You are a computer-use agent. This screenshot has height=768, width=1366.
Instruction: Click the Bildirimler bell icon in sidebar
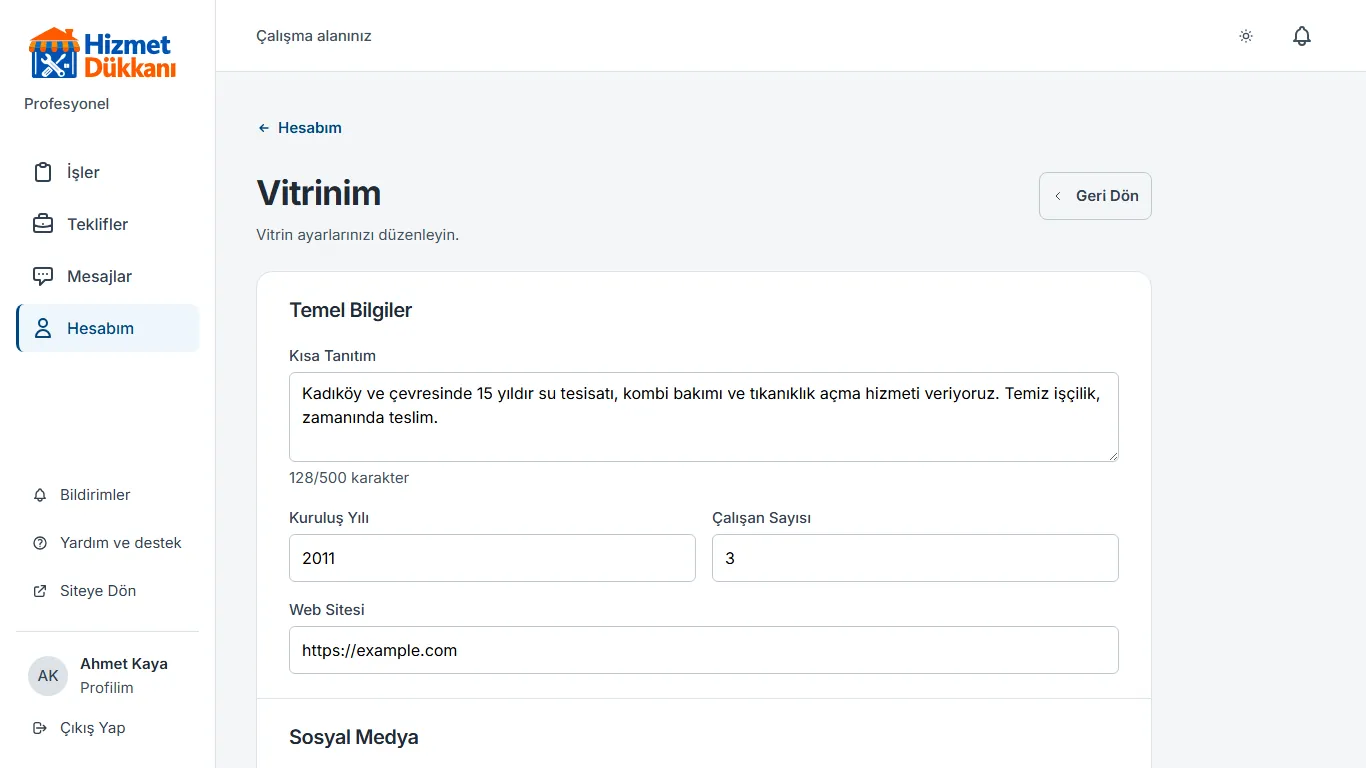tap(40, 495)
